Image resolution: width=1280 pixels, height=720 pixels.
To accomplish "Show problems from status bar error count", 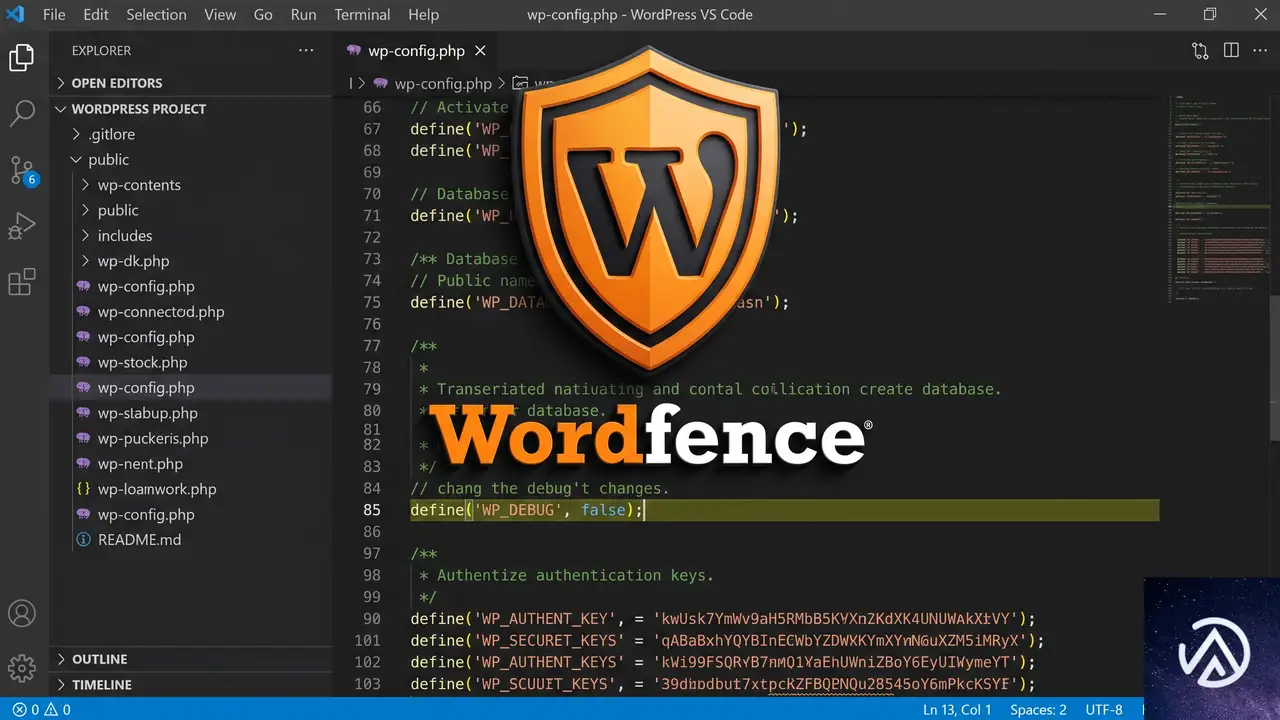I will 41,710.
